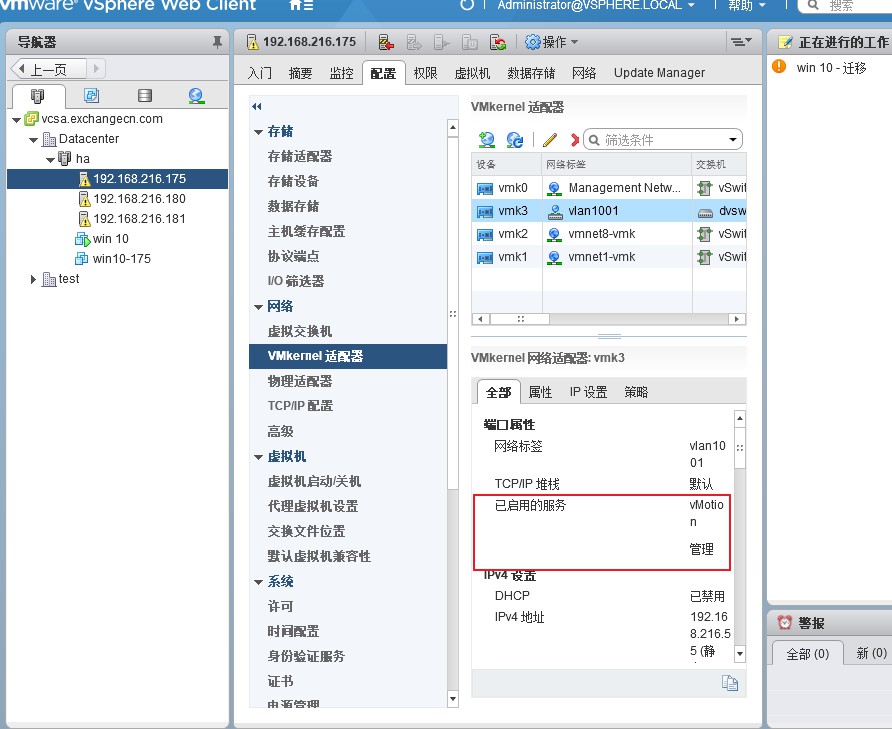Click the host toolbar icon with red arrow
Image resolution: width=892 pixels, height=729 pixels.
coord(386,42)
